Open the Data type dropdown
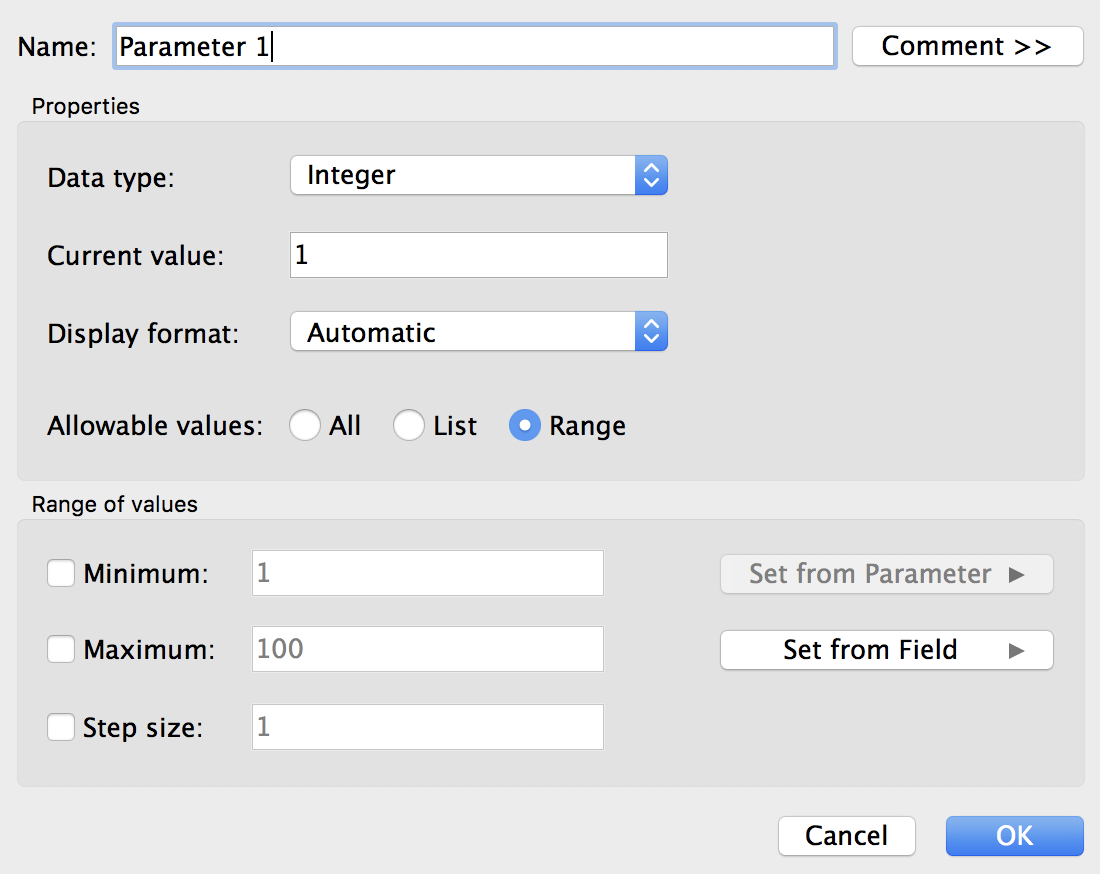 [x=478, y=175]
